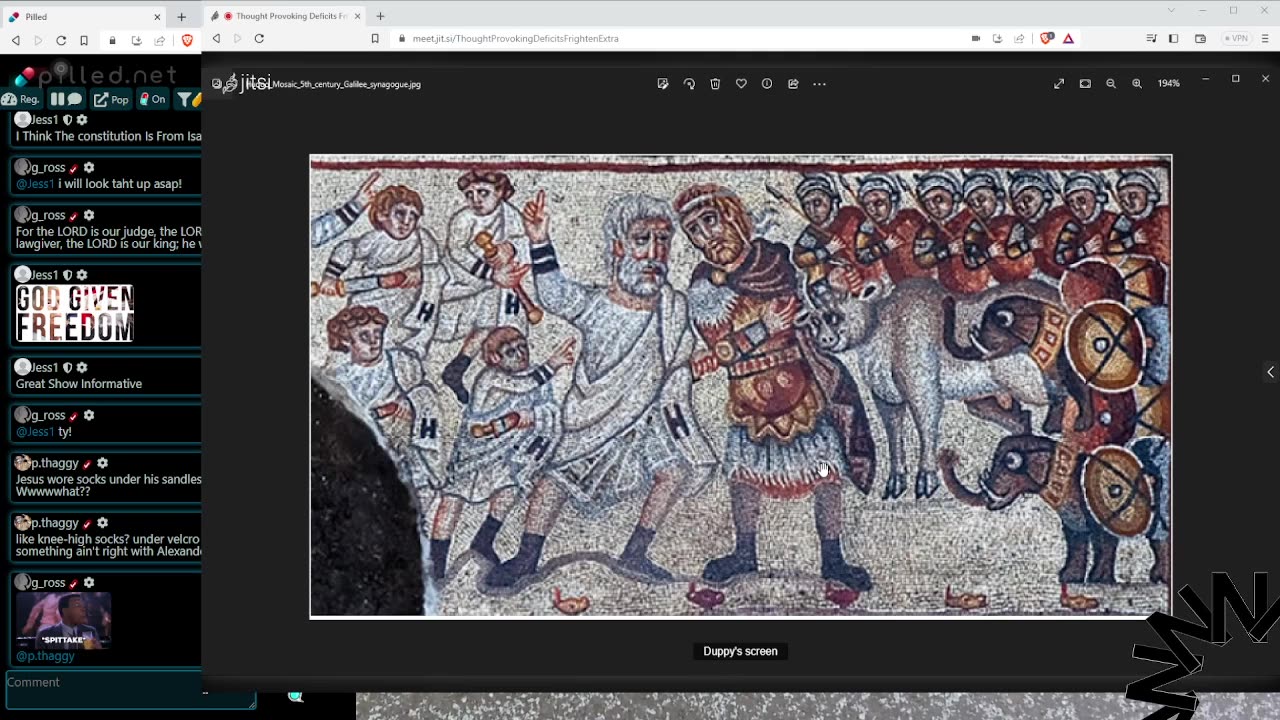The image size is (1280, 720).
Task: Click the Duppy's screen label
Action: click(740, 651)
